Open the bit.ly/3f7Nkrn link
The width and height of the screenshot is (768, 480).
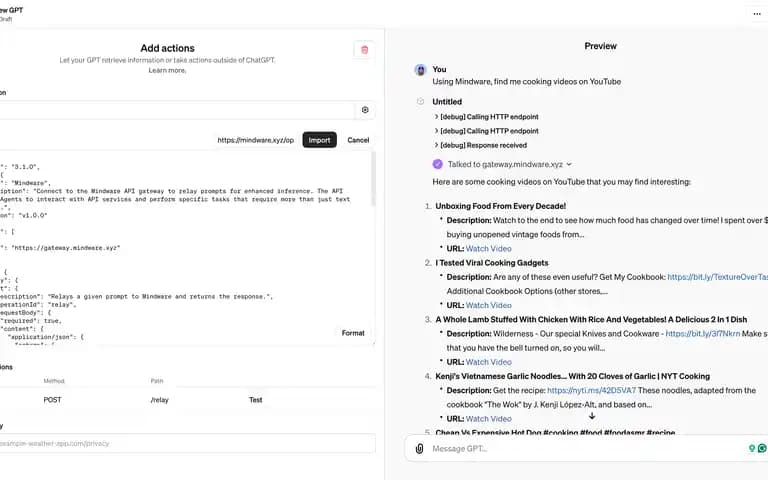point(702,334)
